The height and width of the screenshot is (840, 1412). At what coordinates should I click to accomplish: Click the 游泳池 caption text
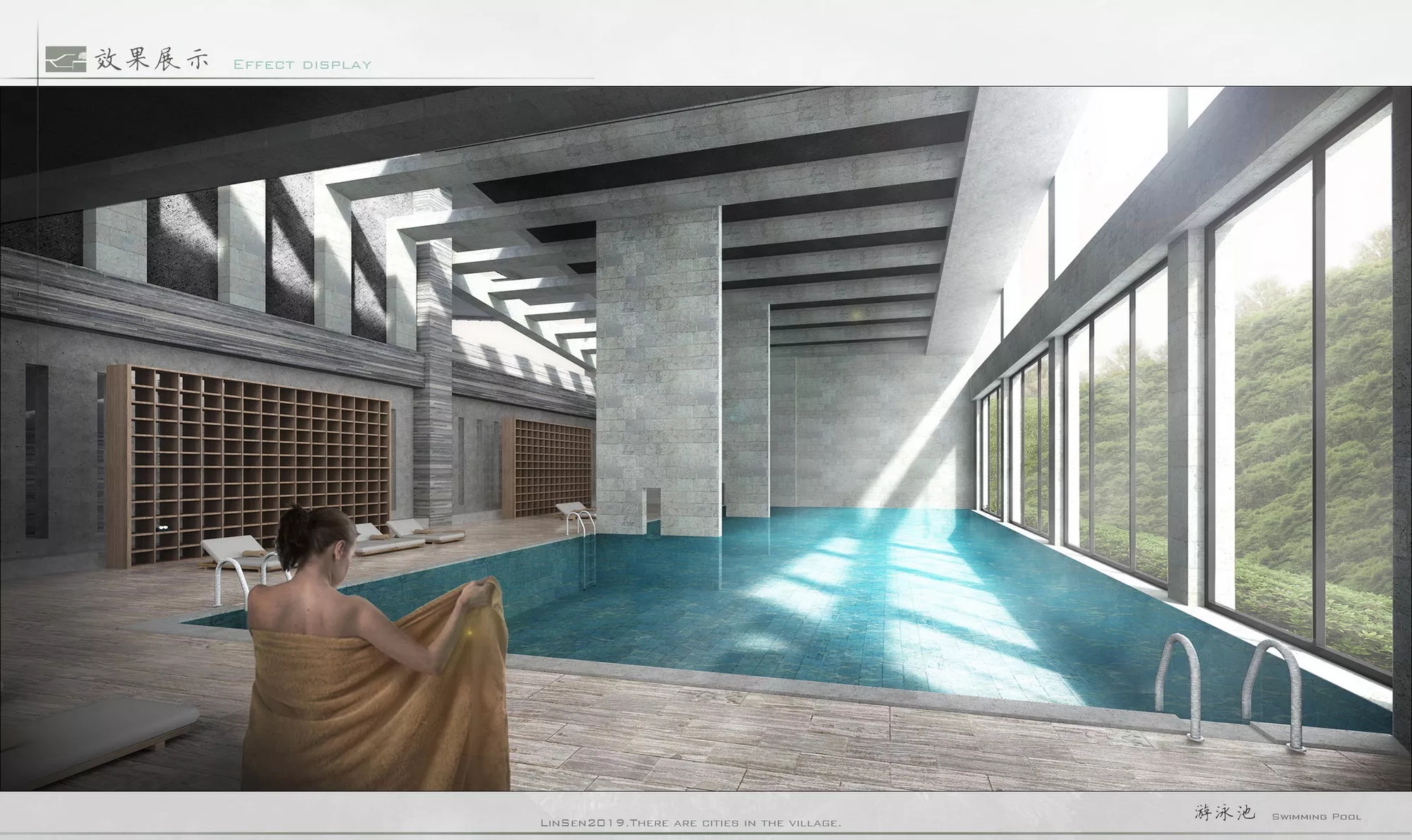[1224, 812]
